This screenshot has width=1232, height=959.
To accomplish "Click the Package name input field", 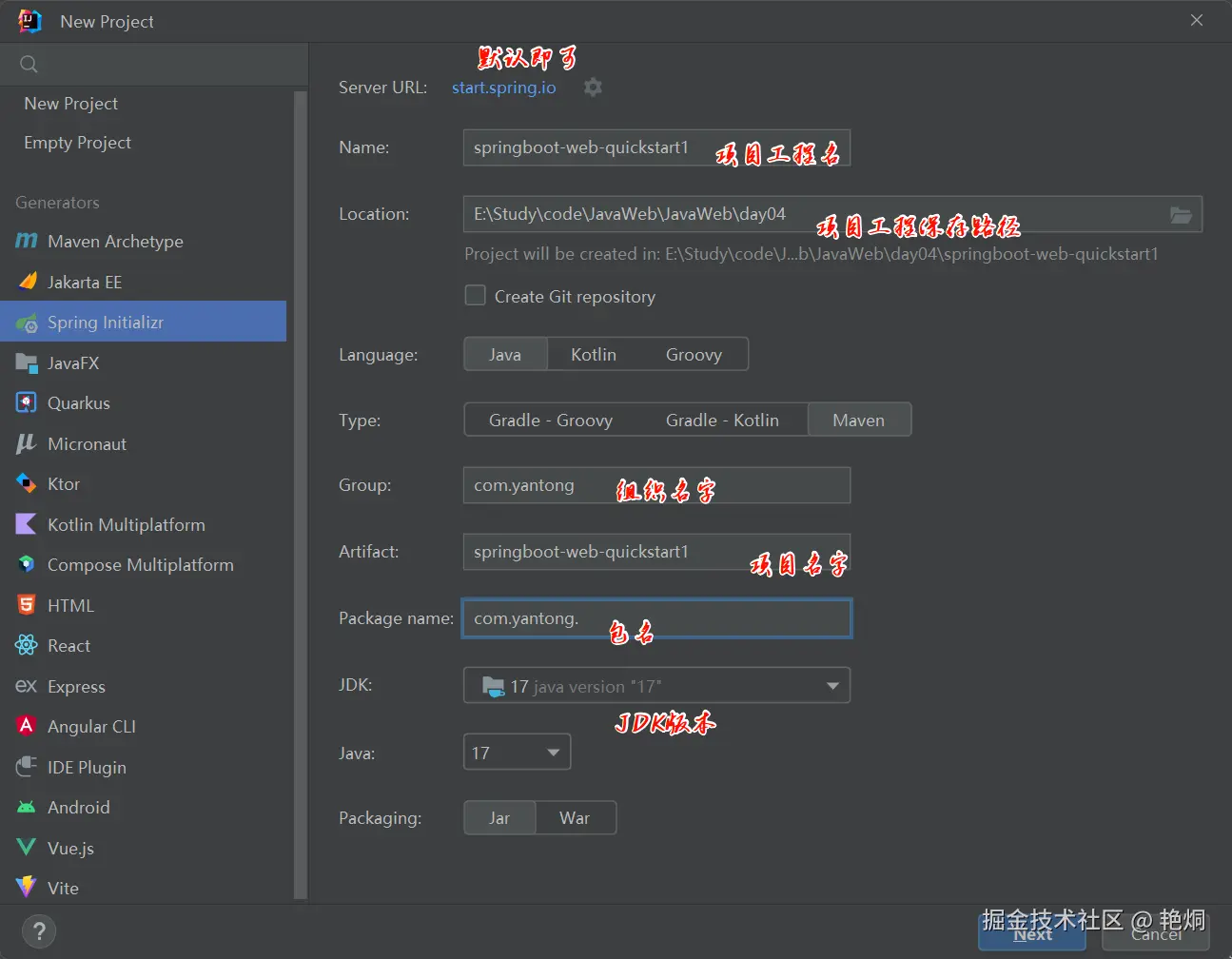I will [656, 618].
